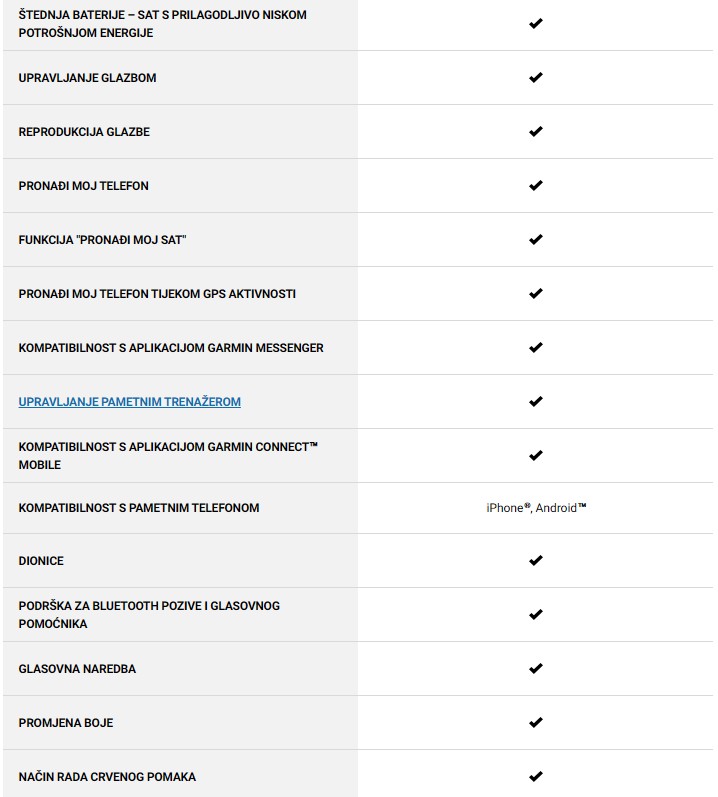This screenshot has width=718, height=797.
Task: Click checkmark for Garmin Messenger compatibility
Action: 535,347
